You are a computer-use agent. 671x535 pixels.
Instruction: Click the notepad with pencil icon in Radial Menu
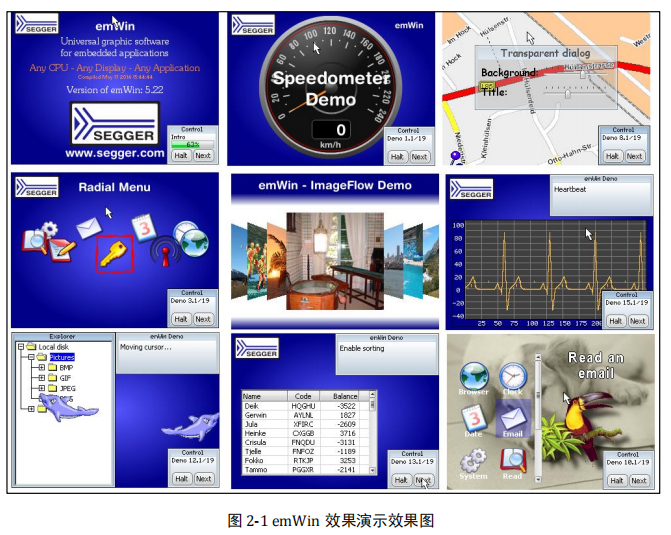click(62, 250)
